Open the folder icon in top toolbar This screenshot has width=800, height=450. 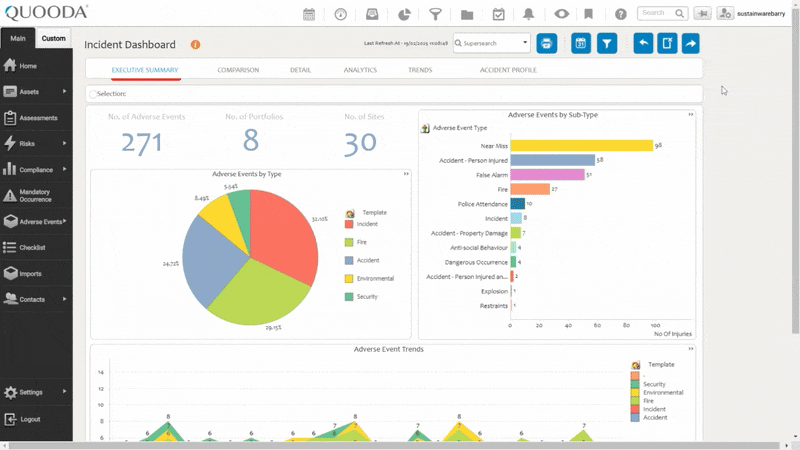pyautogui.click(x=467, y=14)
